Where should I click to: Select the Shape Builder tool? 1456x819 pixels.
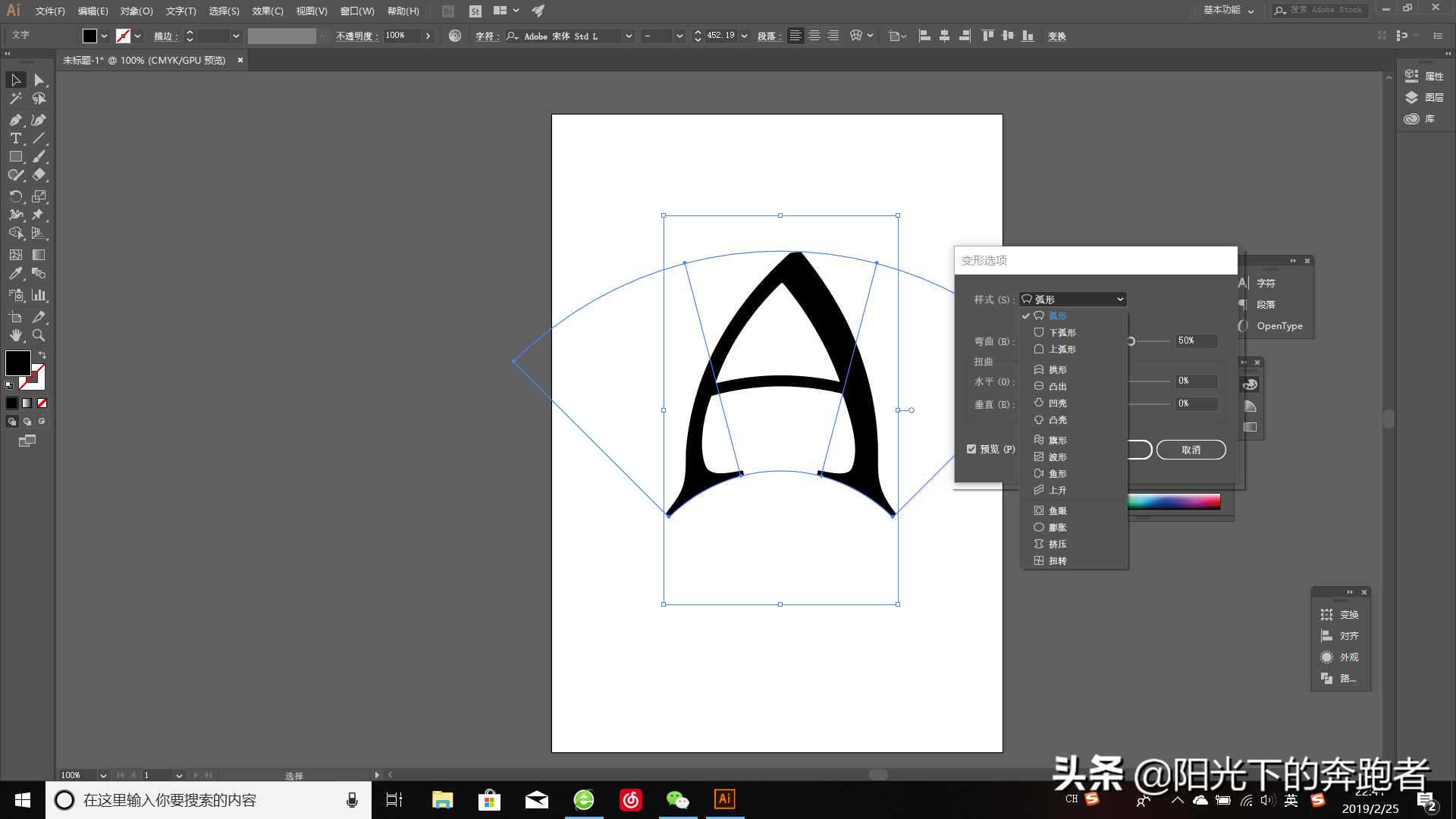(16, 233)
